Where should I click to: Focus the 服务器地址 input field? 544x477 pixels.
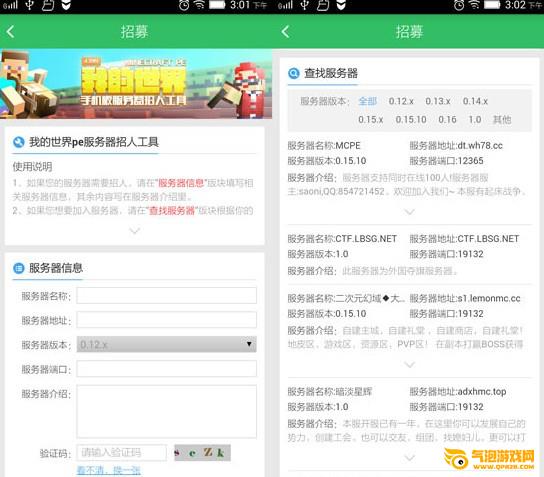[167, 320]
